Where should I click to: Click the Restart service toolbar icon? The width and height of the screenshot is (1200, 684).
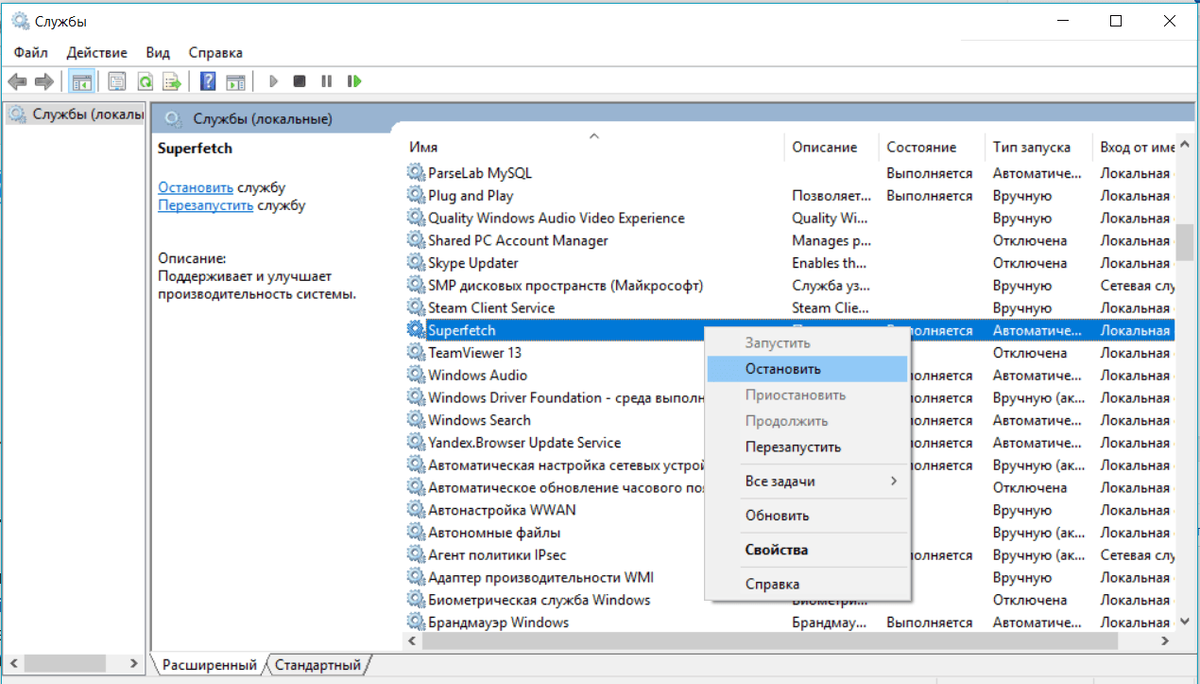click(354, 82)
